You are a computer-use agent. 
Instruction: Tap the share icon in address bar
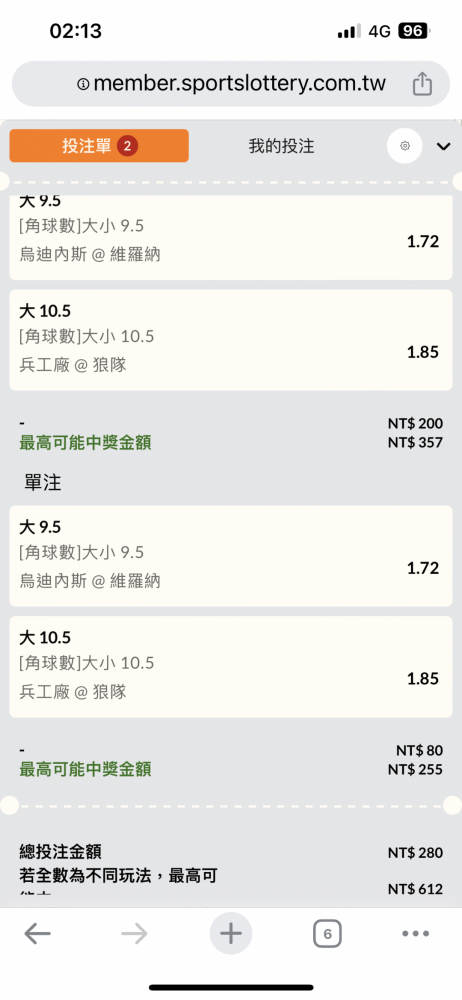(422, 84)
